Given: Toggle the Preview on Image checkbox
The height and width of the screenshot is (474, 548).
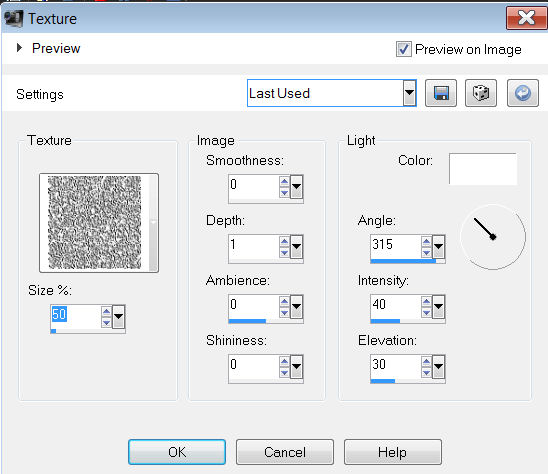Looking at the screenshot, I should point(403,49).
